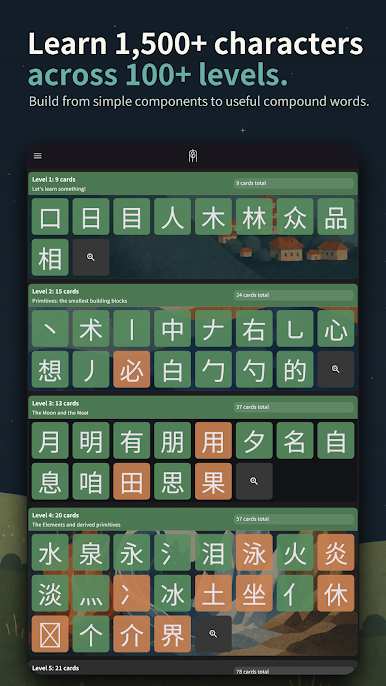This screenshot has height=686, width=386.
Task: Select the orange 炎 character card
Action: [x=336, y=553]
